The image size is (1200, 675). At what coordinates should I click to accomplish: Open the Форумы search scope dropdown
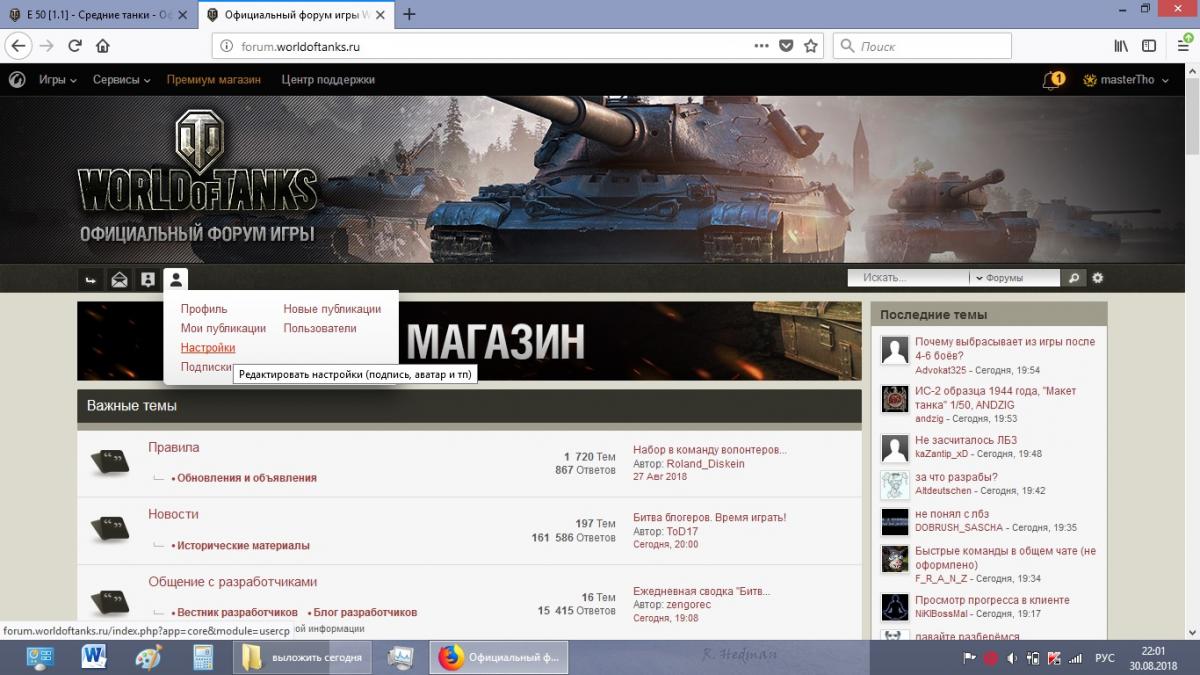(x=1015, y=278)
